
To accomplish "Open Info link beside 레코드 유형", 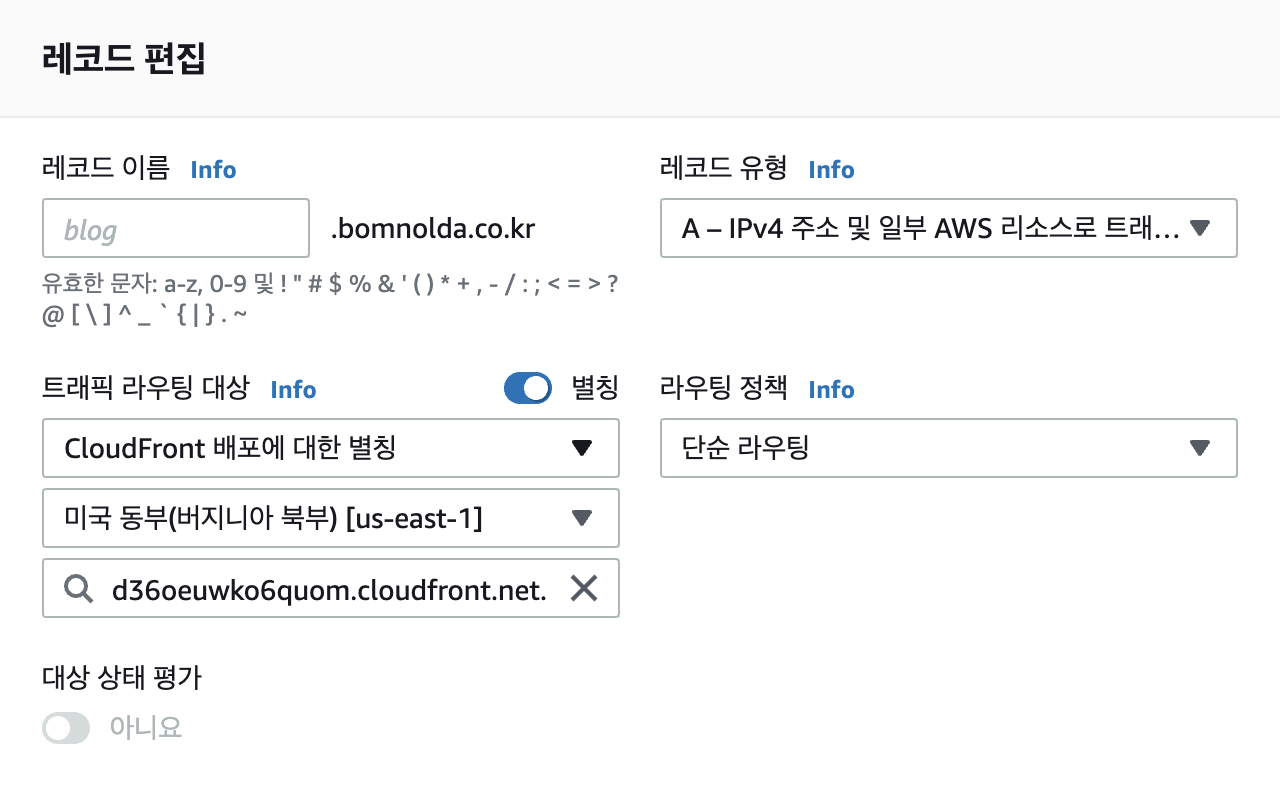I will [831, 170].
